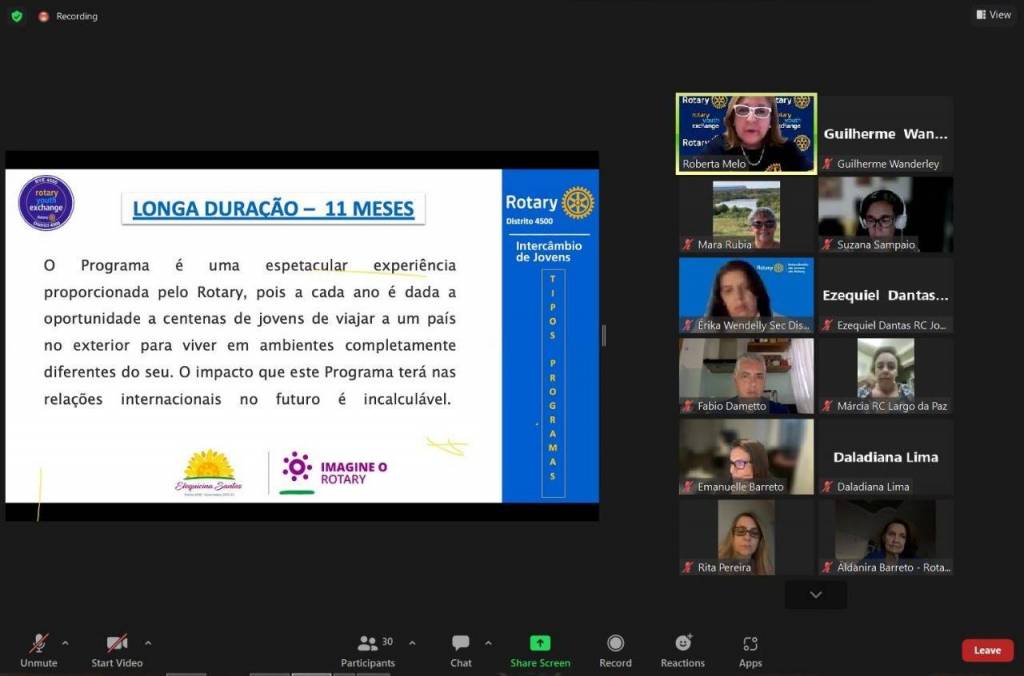Open the View menu at top right
This screenshot has width=1024, height=676.
(993, 15)
